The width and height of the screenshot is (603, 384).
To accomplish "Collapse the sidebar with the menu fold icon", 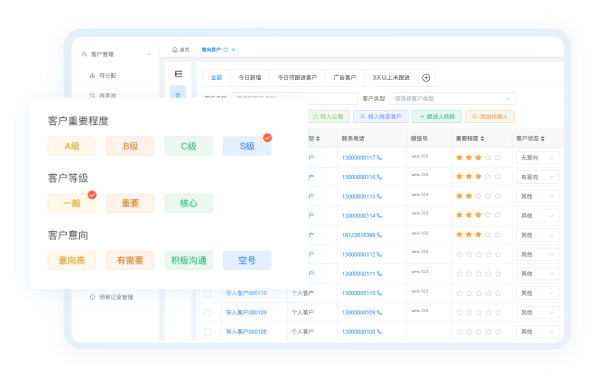I will coord(178,74).
